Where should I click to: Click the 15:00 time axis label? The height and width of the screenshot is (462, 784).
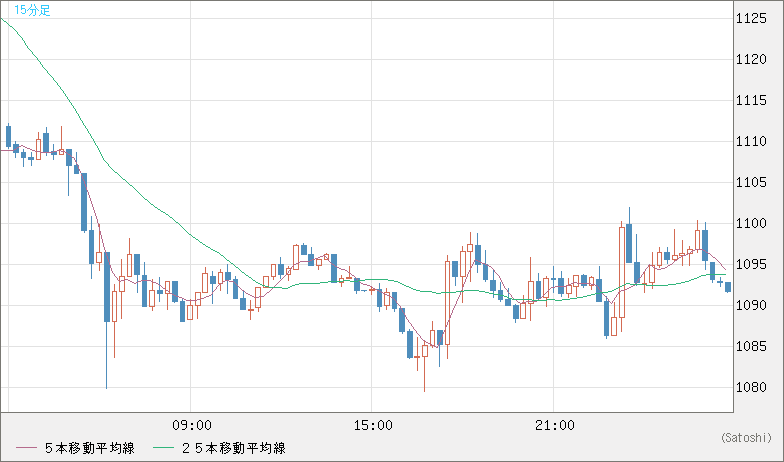point(373,426)
